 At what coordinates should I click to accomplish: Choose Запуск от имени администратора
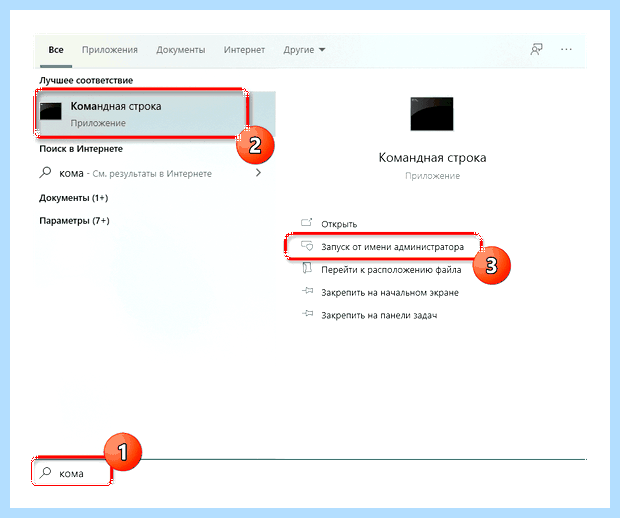coord(392,247)
